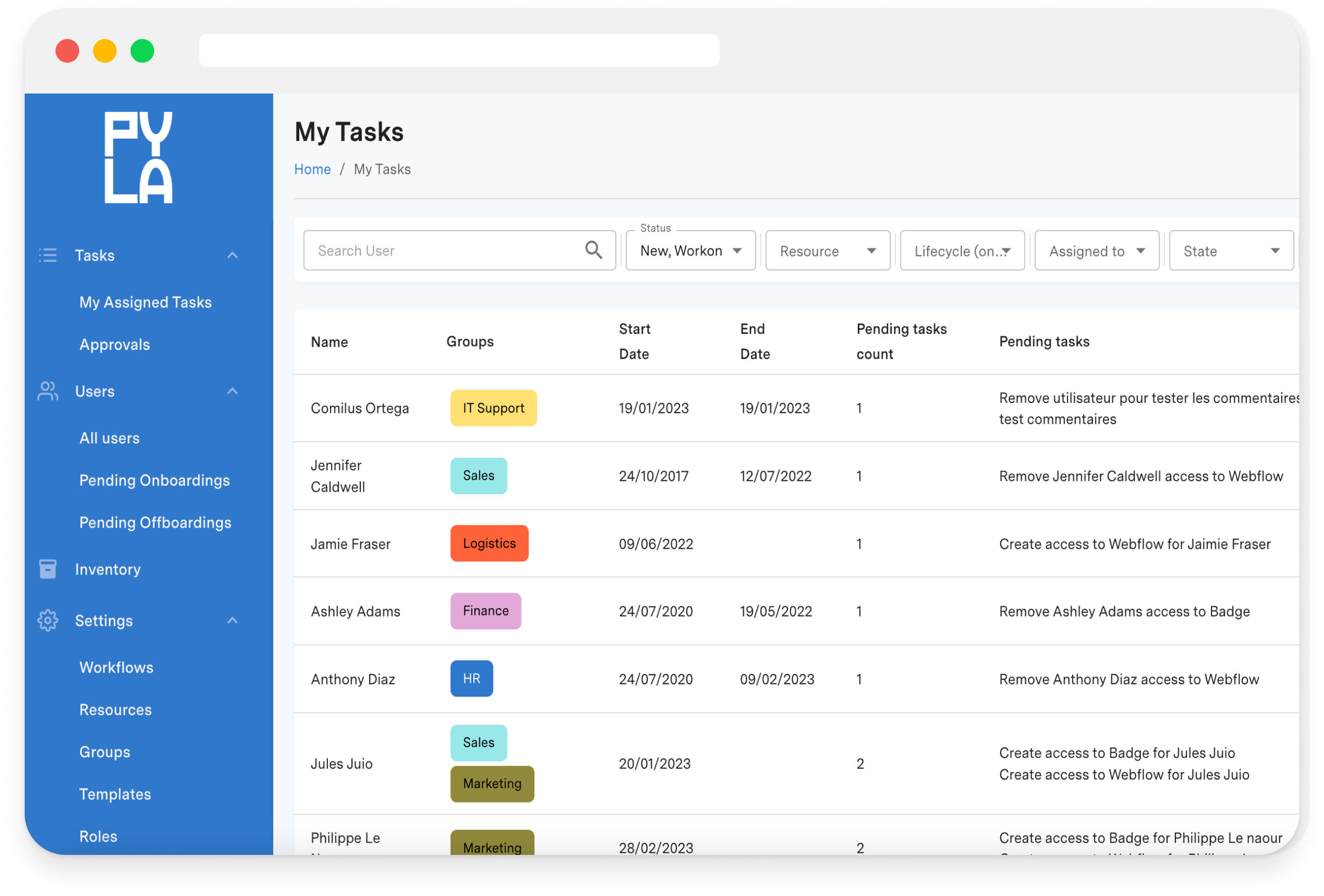
Task: Open the Status filter dropdown
Action: tap(690, 250)
